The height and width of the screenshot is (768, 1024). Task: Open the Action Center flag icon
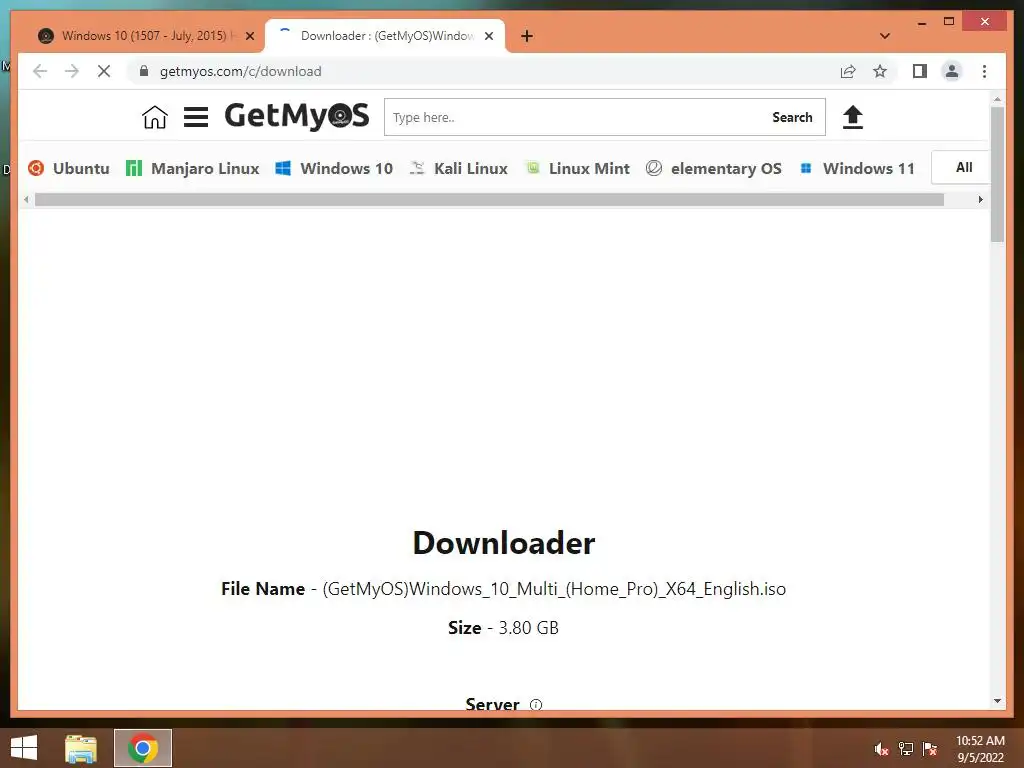930,748
